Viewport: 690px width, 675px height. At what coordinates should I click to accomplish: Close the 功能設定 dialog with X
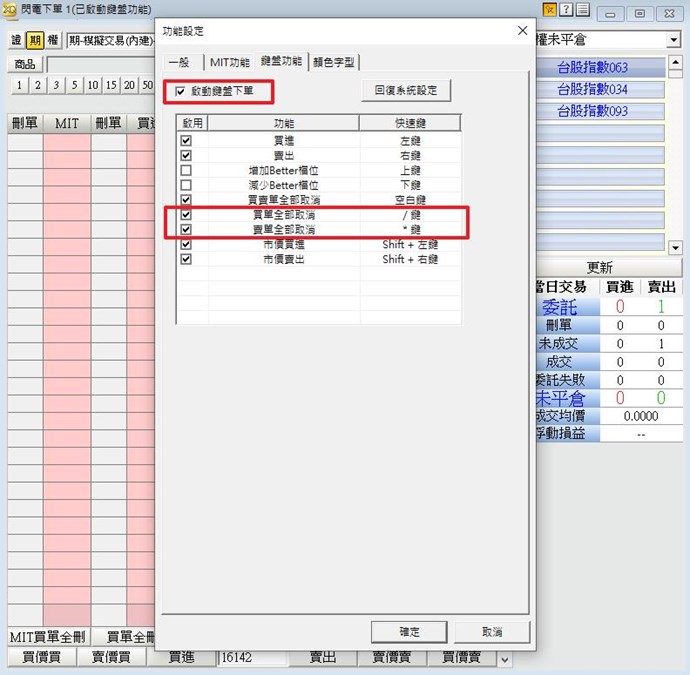tap(522, 31)
